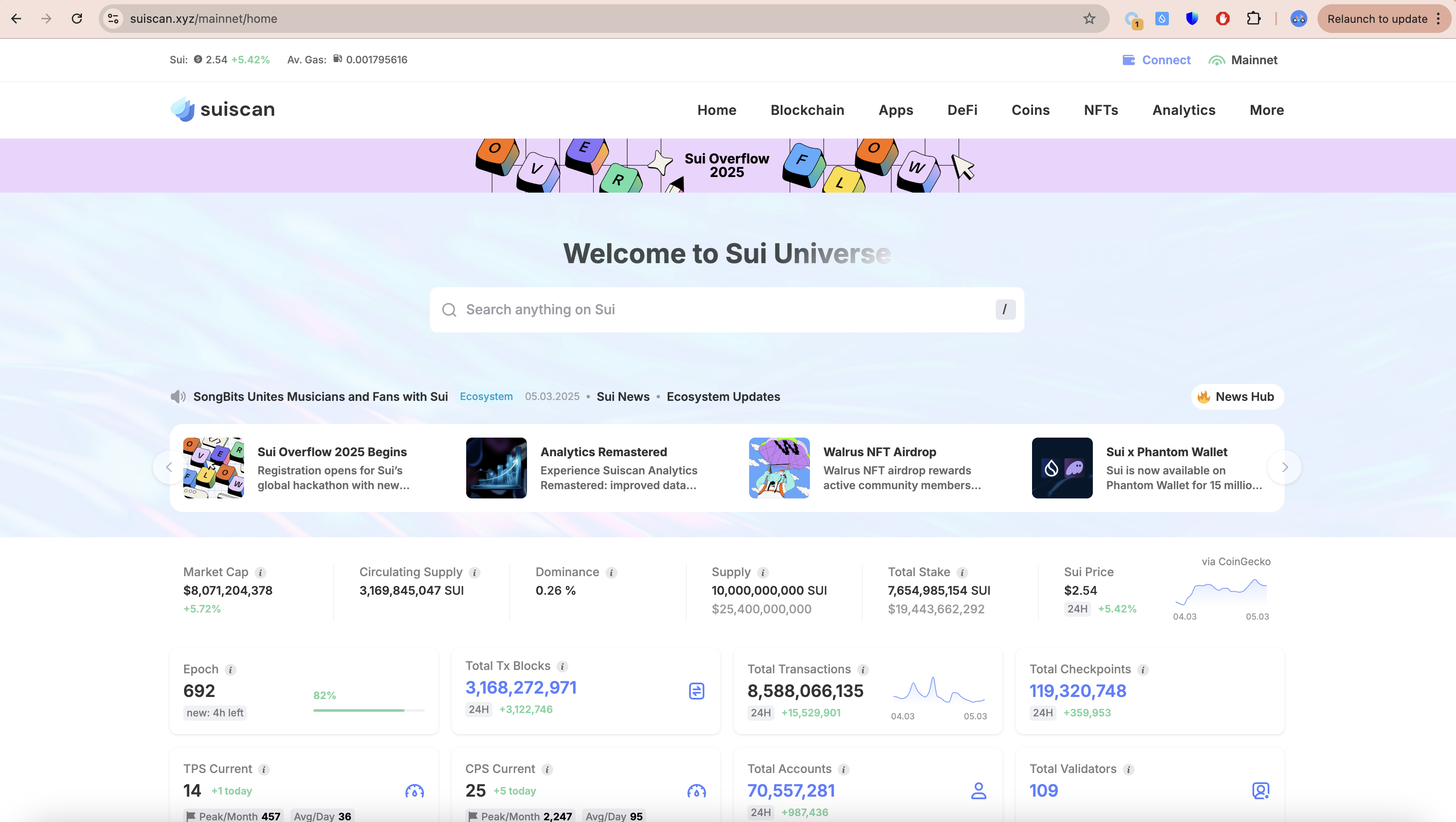The image size is (1456, 822).
Task: Click the Market Cap info icon
Action: (x=261, y=573)
